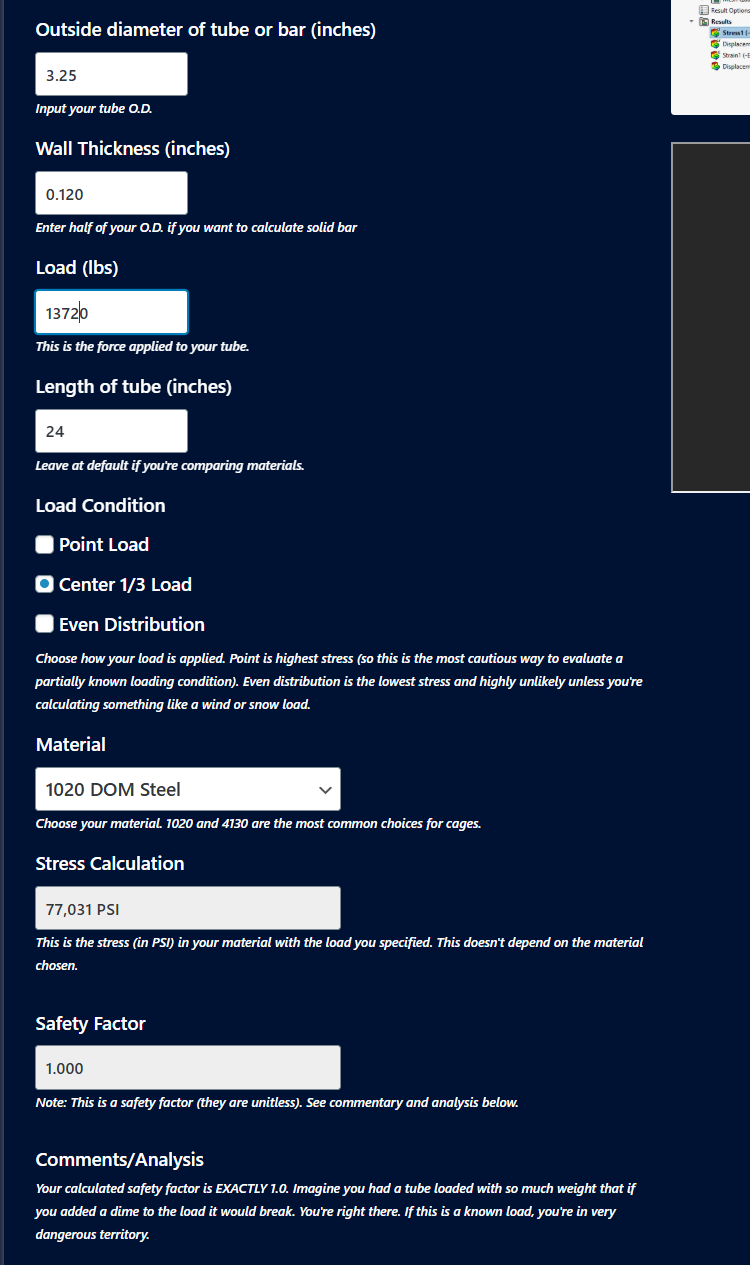Click Displacement plot icon directly below Stress1
Screen dimensions: 750x1265
coord(715,44)
